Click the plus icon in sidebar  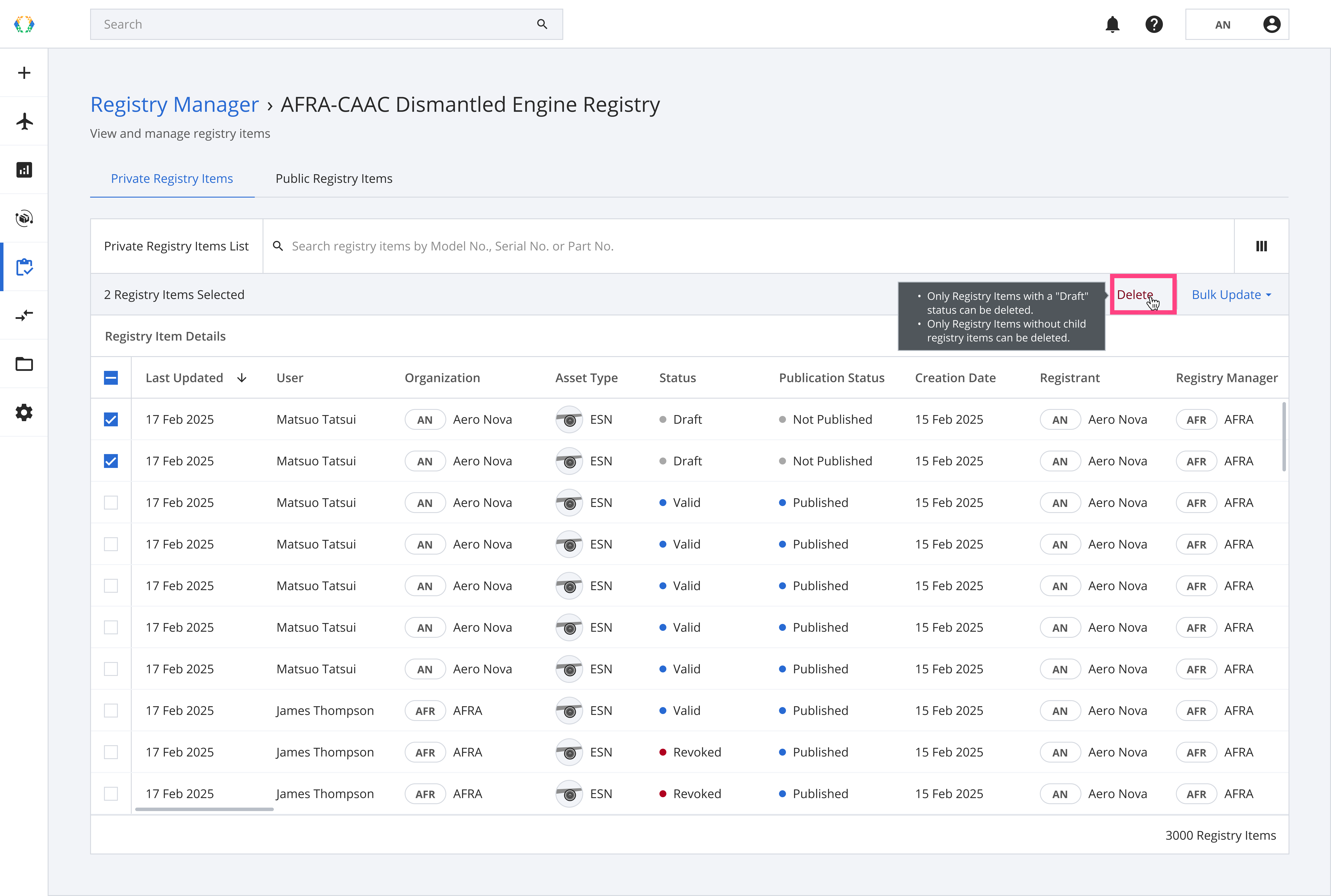24,73
